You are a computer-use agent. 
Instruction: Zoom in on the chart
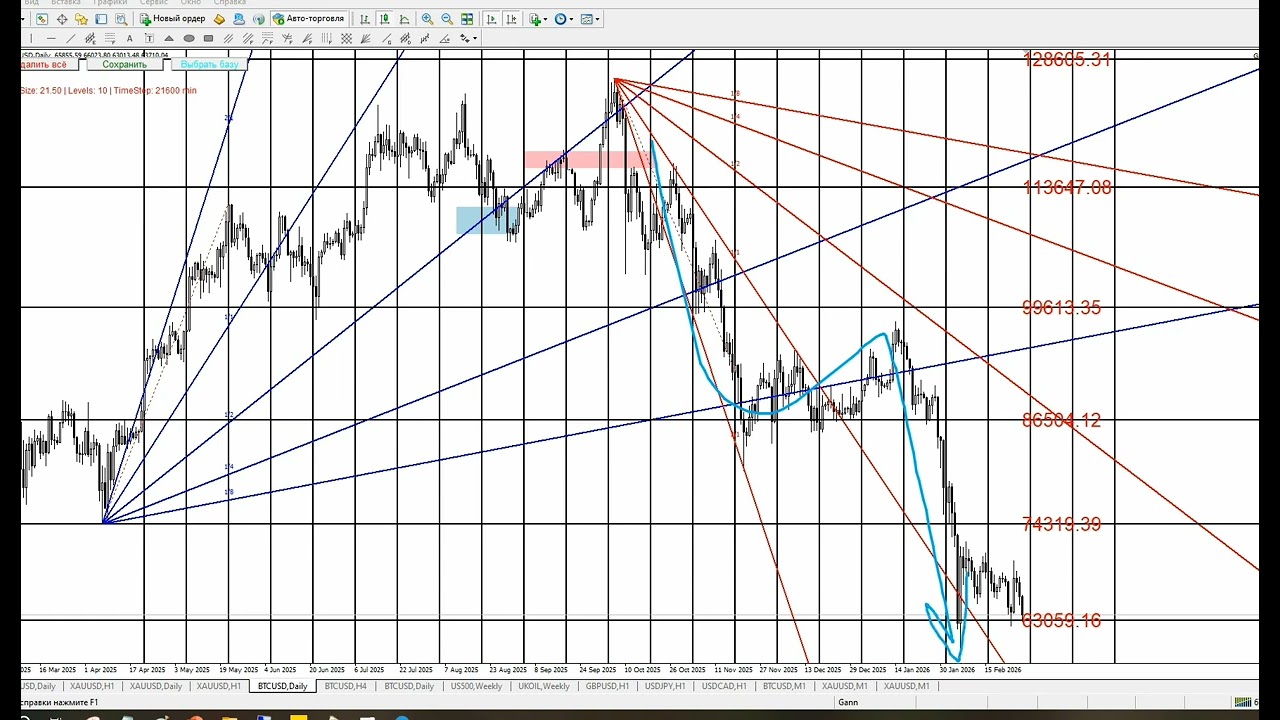427,18
